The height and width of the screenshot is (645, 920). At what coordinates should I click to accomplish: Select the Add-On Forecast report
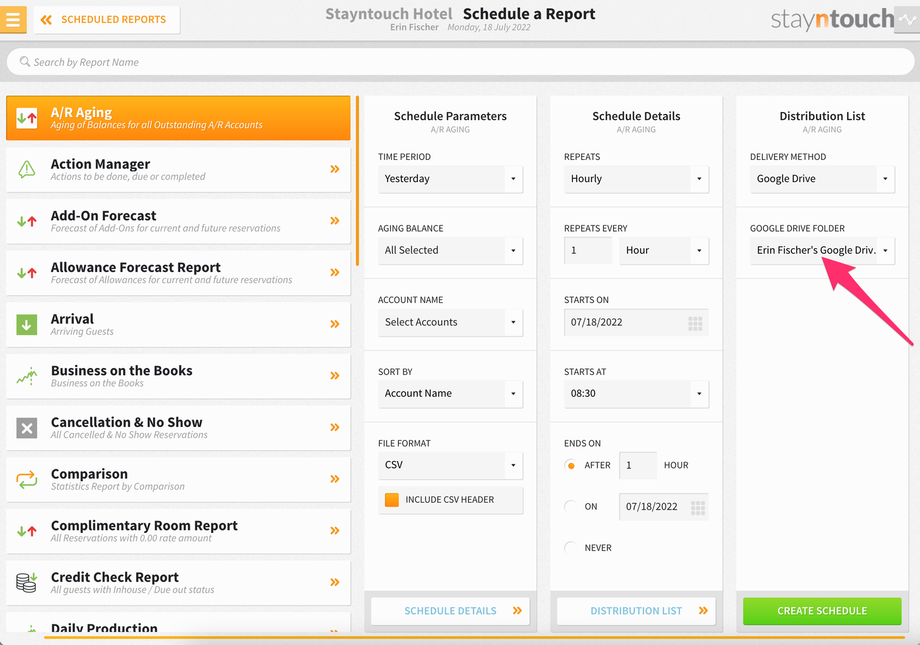click(178, 221)
